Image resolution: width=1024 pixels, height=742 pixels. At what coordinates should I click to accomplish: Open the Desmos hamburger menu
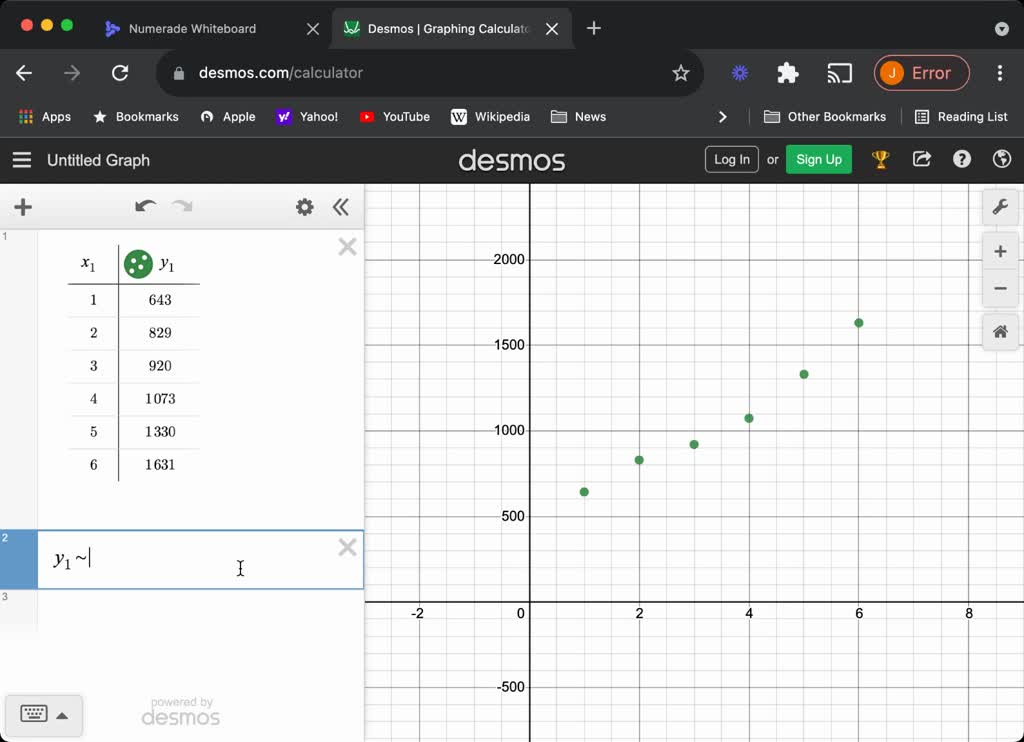pos(22,160)
